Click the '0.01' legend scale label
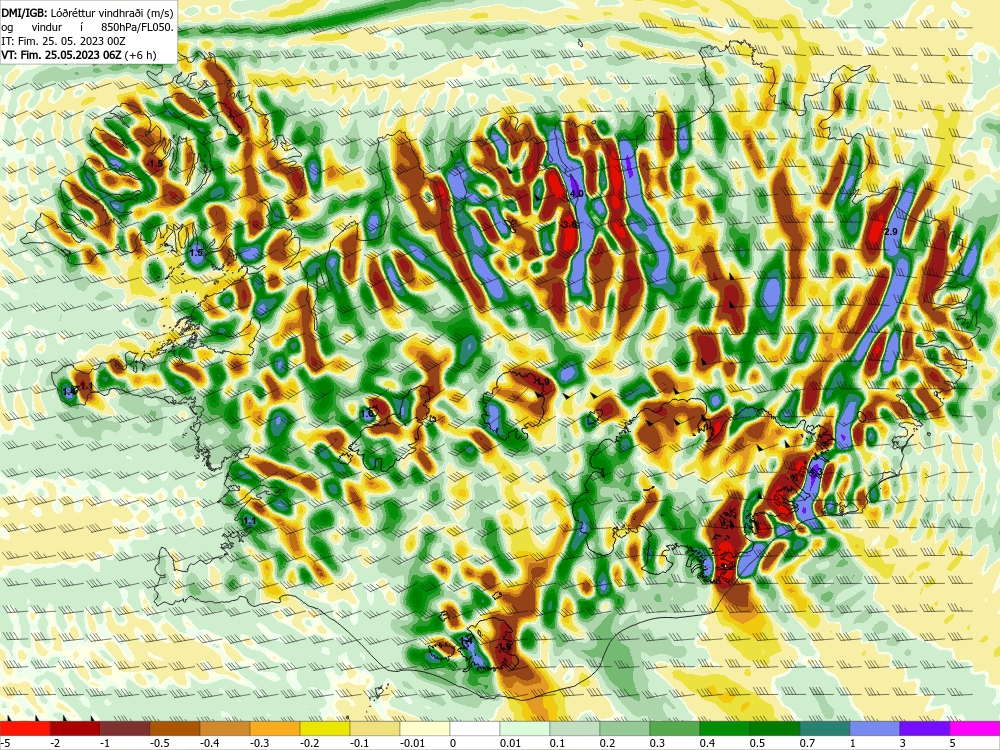Screen dimensions: 1000x750 tap(510, 743)
